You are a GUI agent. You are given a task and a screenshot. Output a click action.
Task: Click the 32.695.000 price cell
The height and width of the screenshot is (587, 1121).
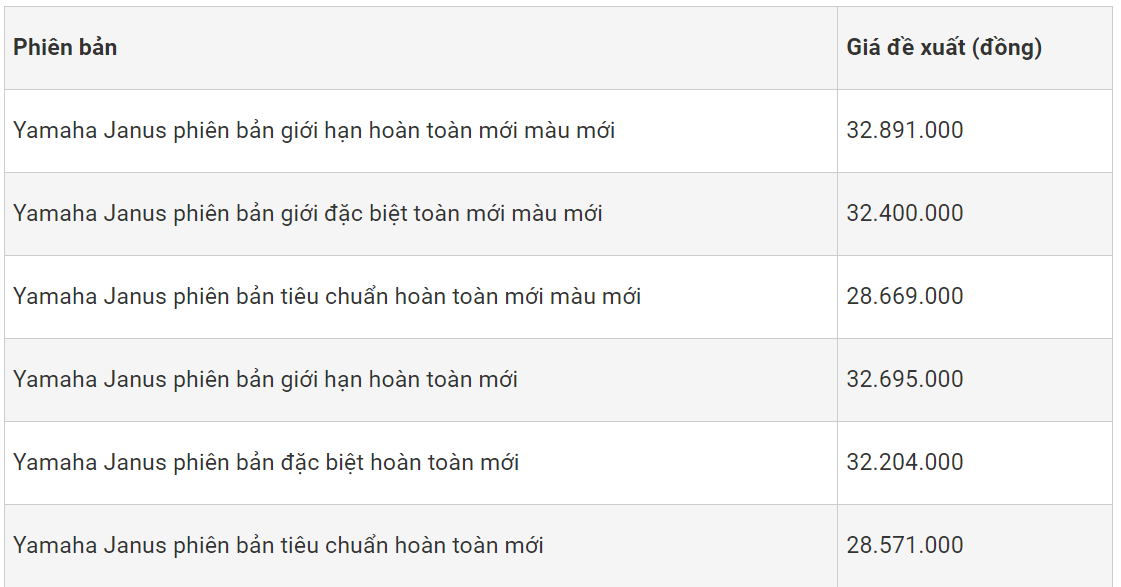coord(905,379)
